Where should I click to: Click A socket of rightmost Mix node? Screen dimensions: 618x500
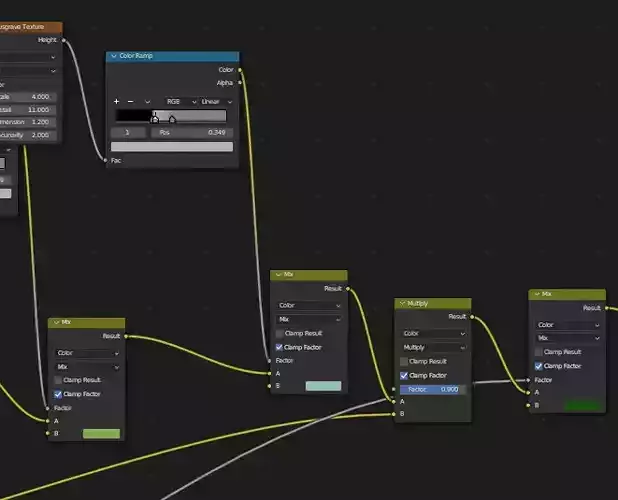coord(528,392)
